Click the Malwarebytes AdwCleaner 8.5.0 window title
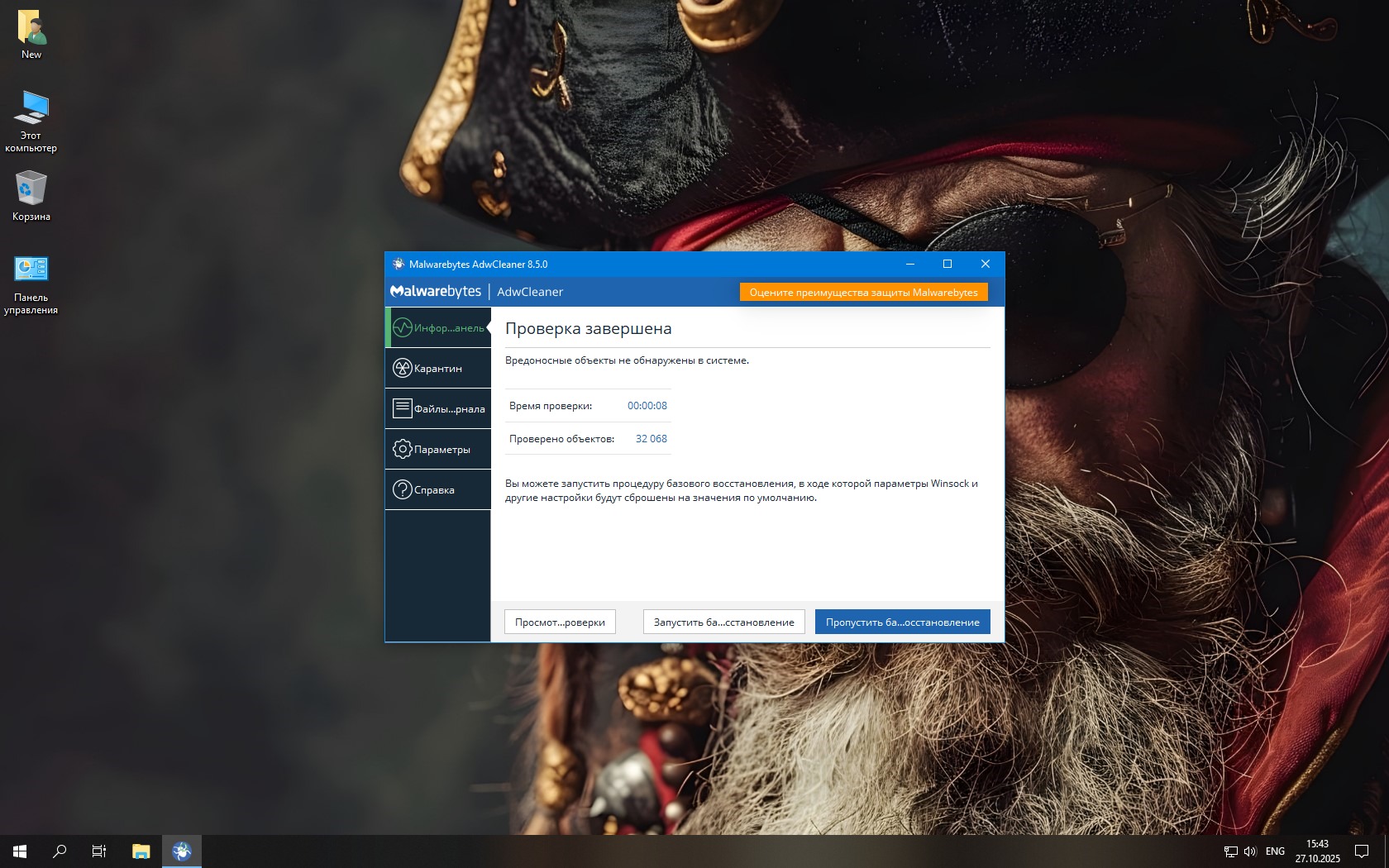1389x868 pixels. (x=478, y=265)
